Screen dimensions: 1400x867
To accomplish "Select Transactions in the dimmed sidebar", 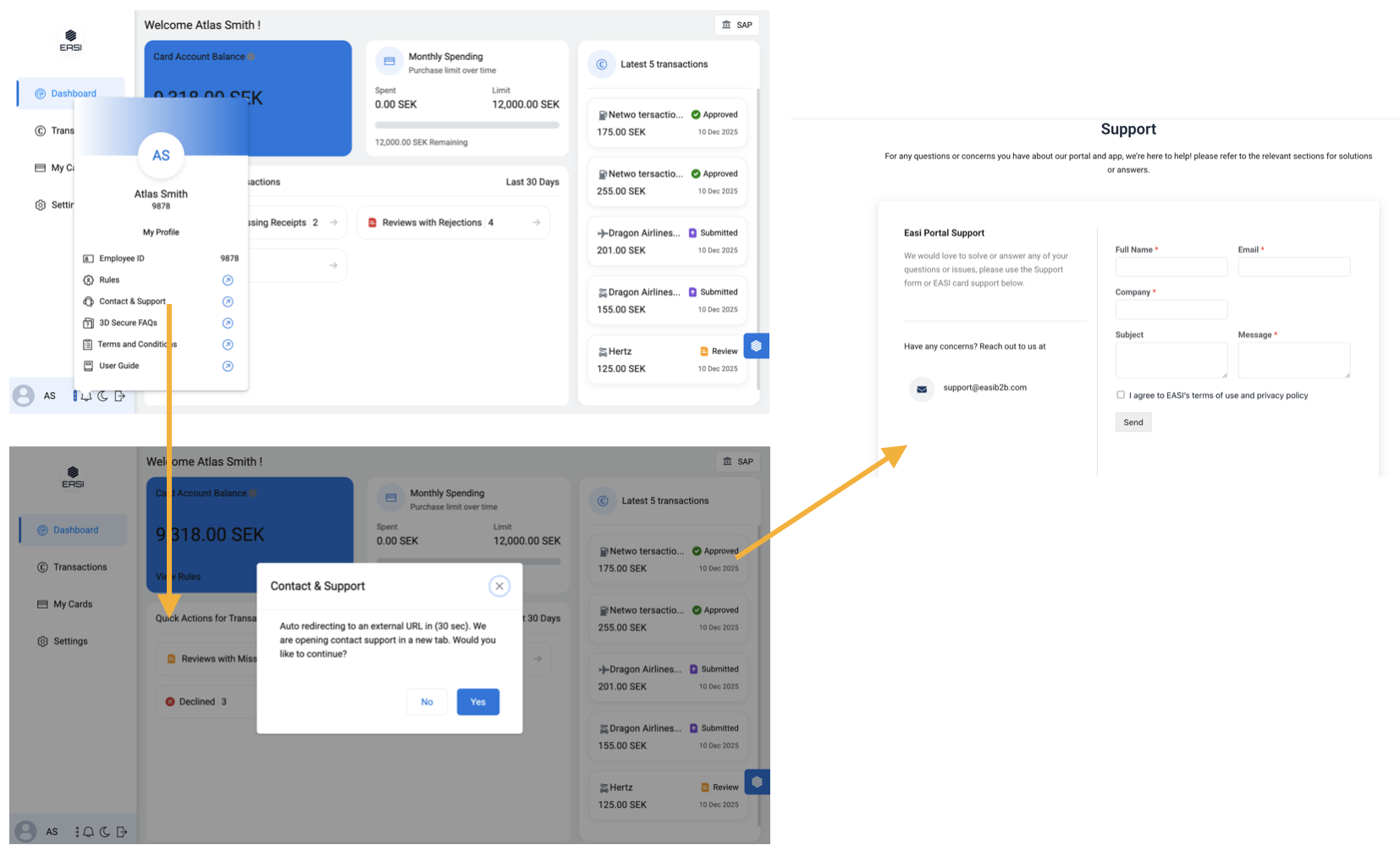I will (80, 567).
